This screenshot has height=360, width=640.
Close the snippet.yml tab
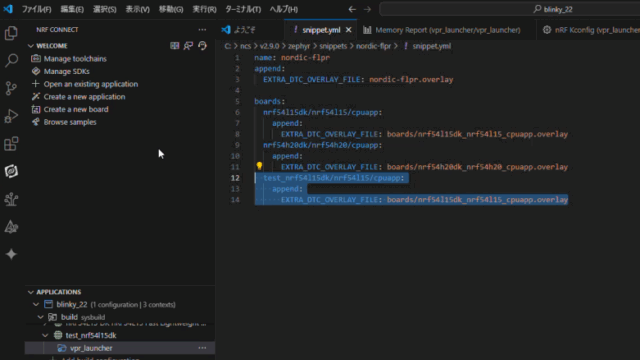click(x=349, y=30)
